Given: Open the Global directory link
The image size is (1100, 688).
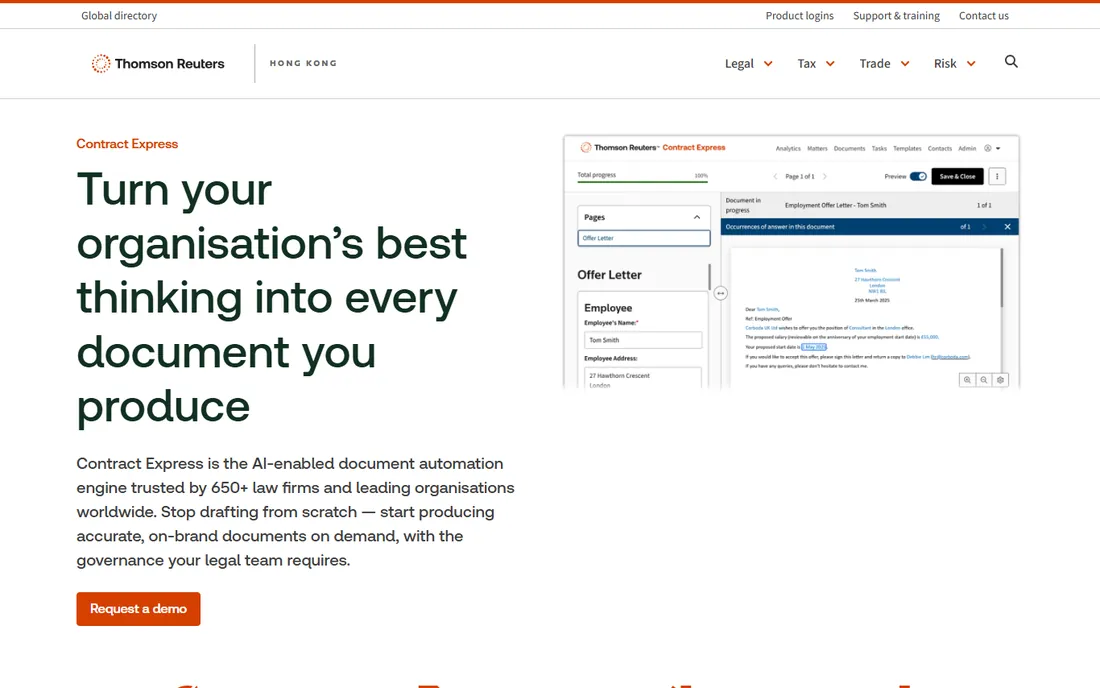Looking at the screenshot, I should (x=119, y=15).
